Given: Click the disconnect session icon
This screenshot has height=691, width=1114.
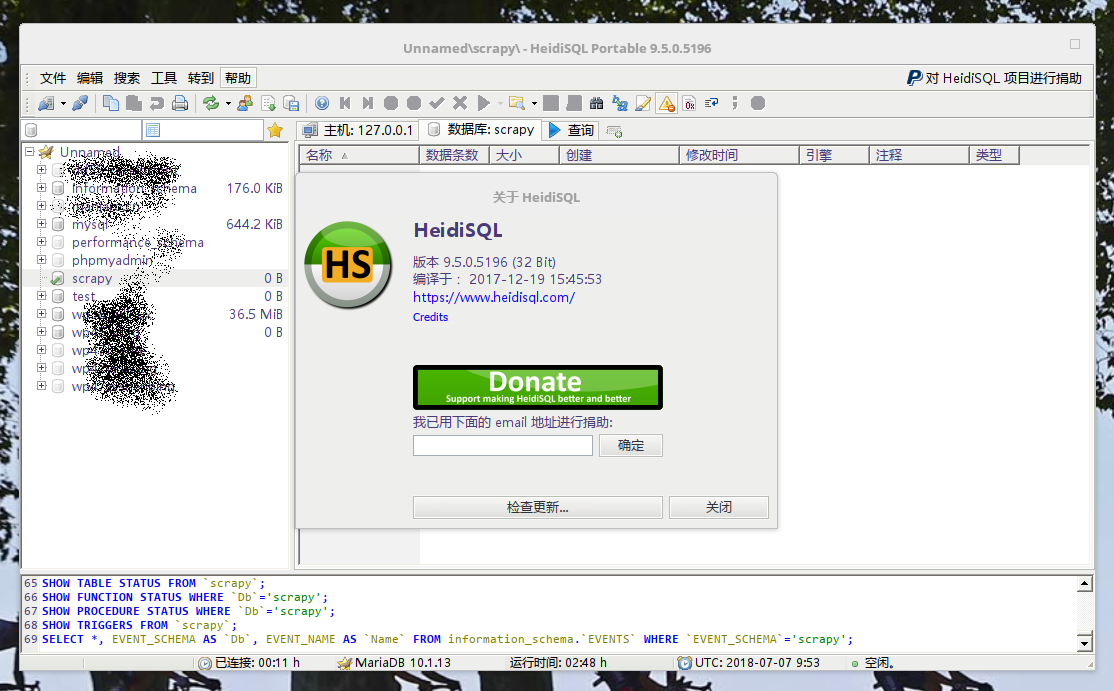Looking at the screenshot, I should 80,104.
